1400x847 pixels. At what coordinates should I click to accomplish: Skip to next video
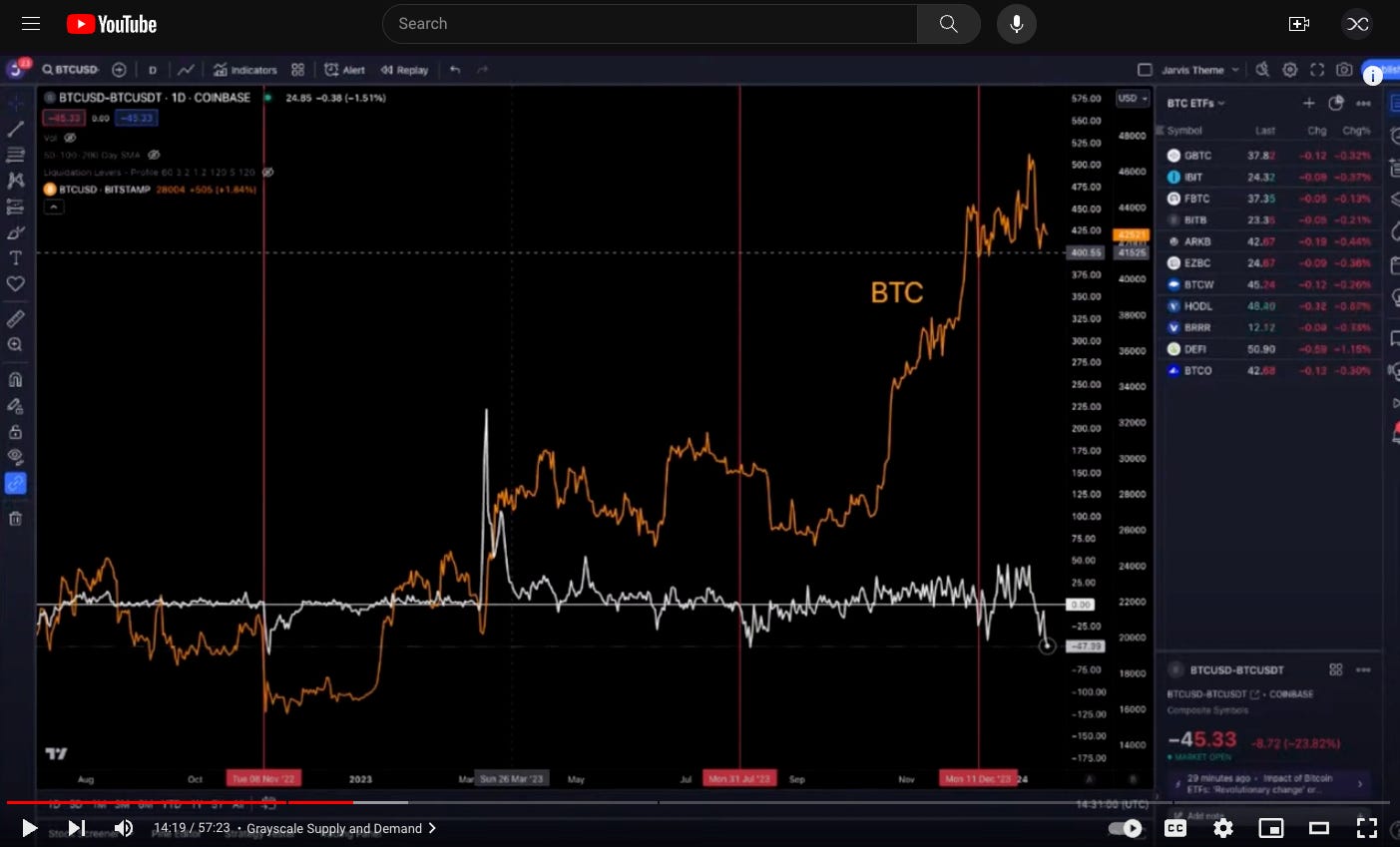(76, 828)
